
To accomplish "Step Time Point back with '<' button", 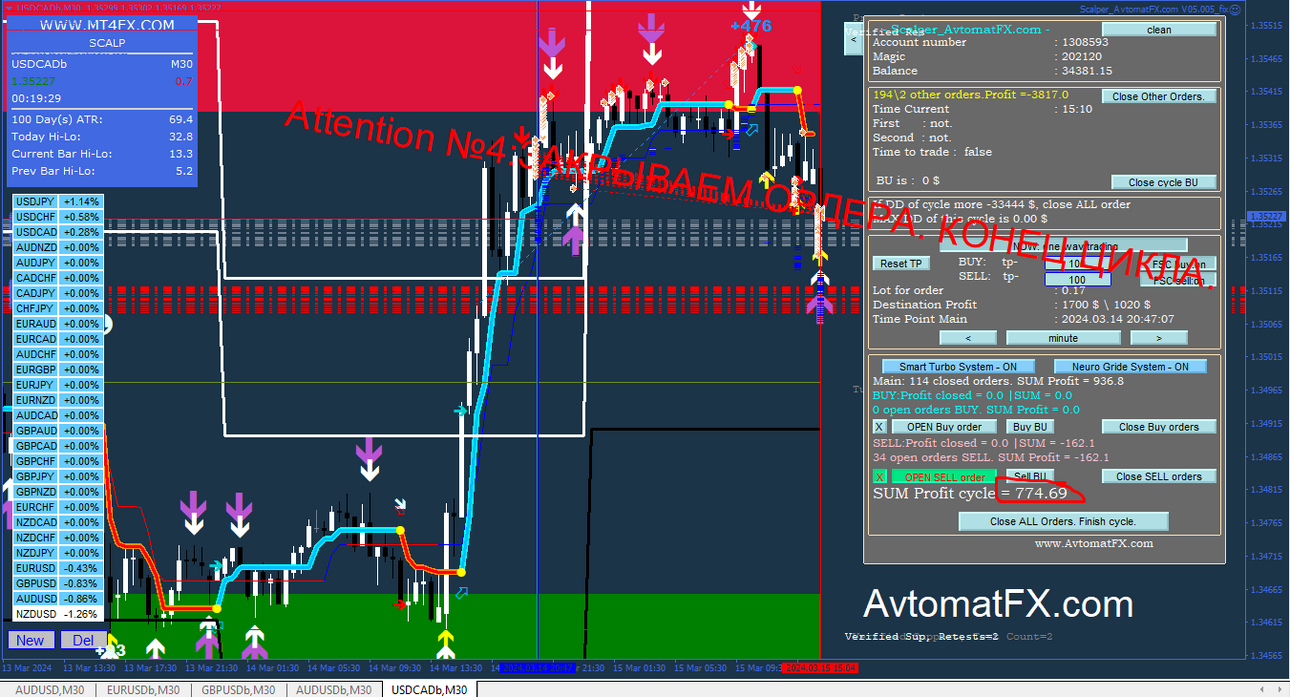I will (967, 338).
